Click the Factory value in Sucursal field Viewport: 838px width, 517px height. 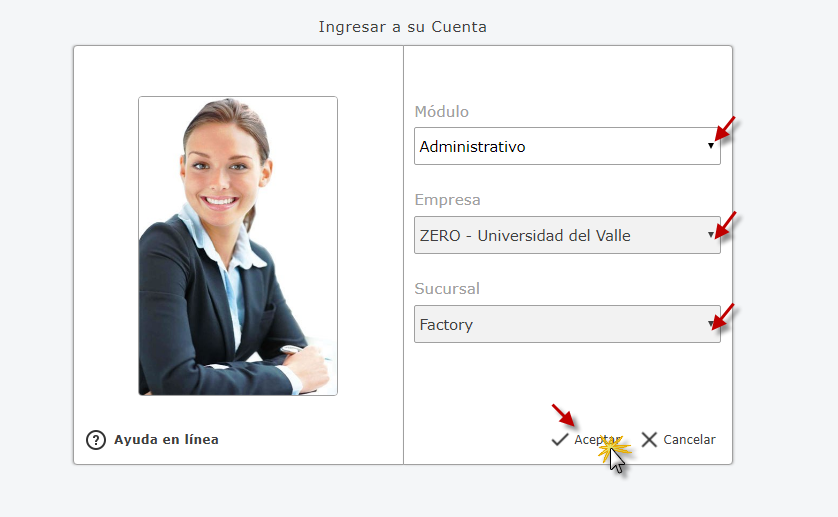point(446,325)
